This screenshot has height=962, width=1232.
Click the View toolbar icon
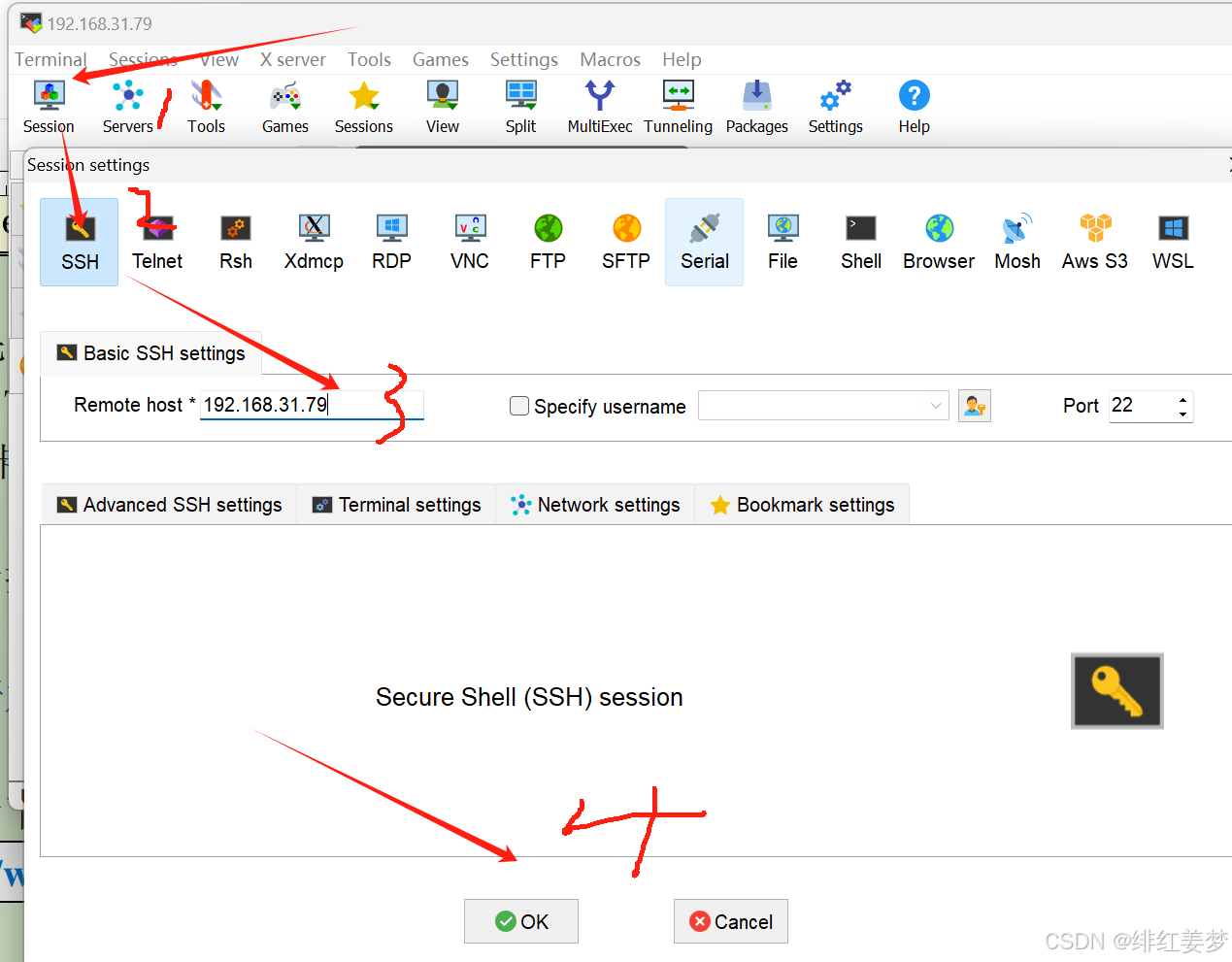pos(443,107)
